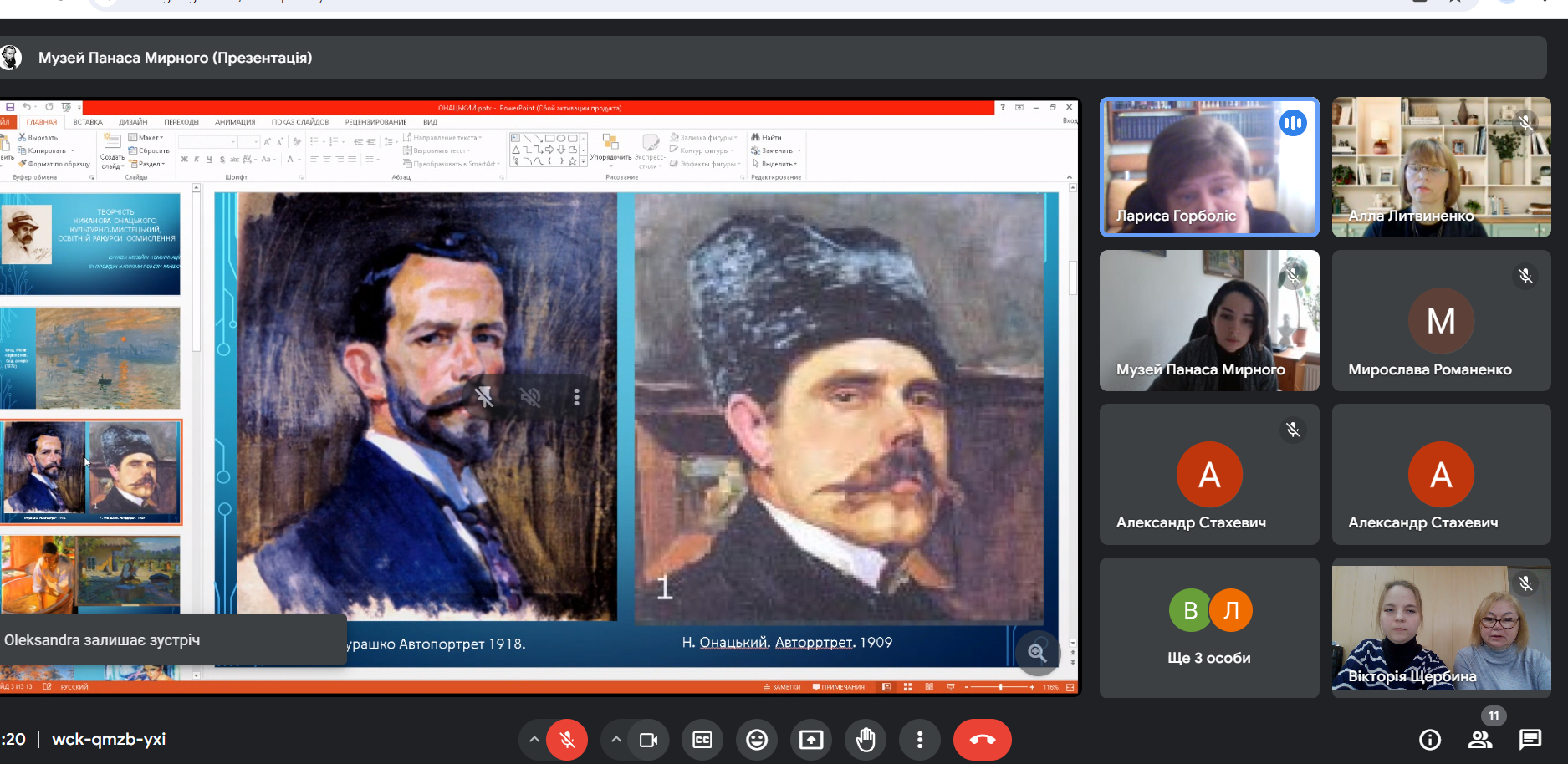
Task: Click the zoom magnifier on presentation
Action: (1038, 653)
